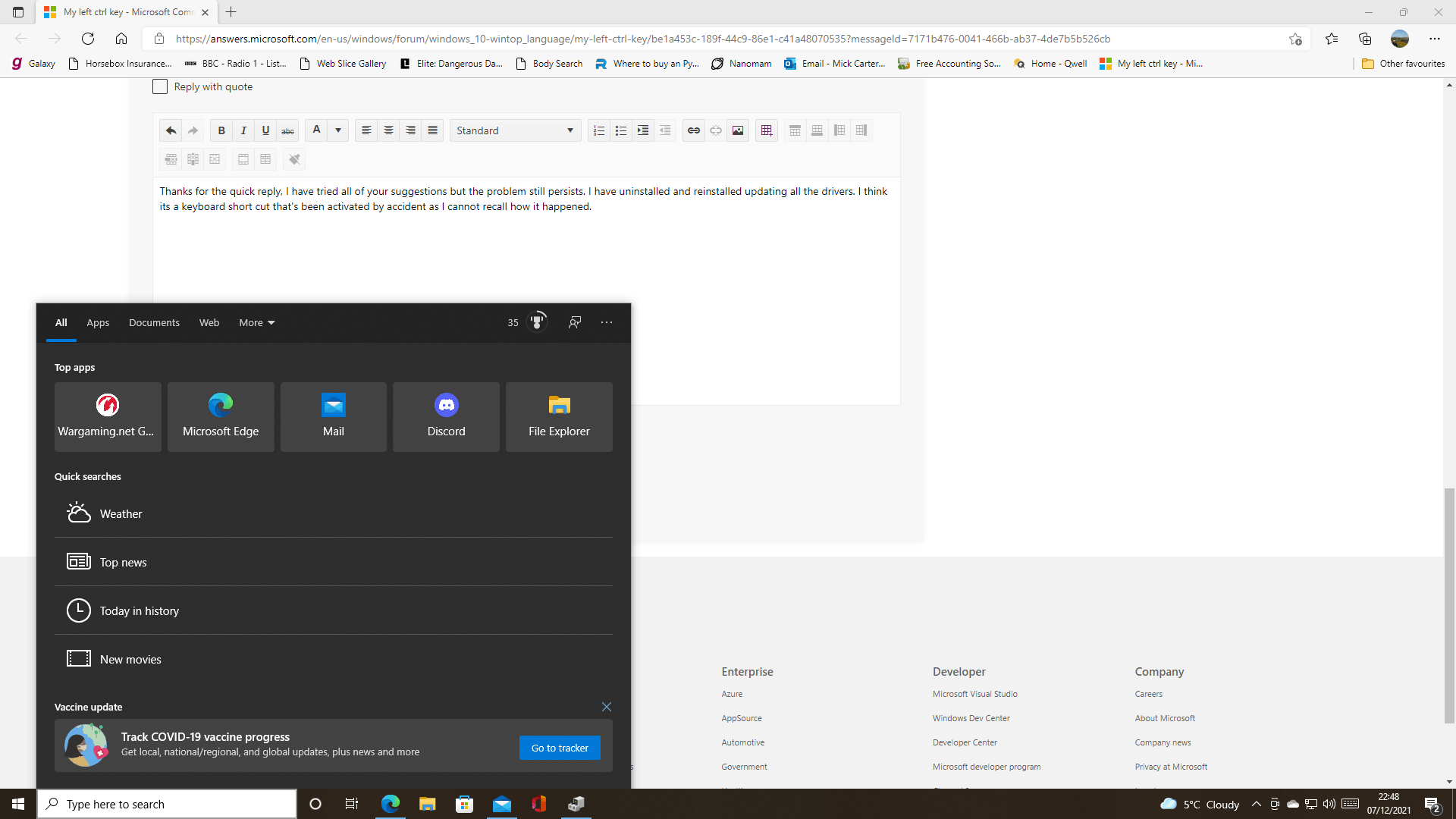The height and width of the screenshot is (819, 1456).
Task: Open the Microsoft Rewards trophy icon
Action: point(537,322)
